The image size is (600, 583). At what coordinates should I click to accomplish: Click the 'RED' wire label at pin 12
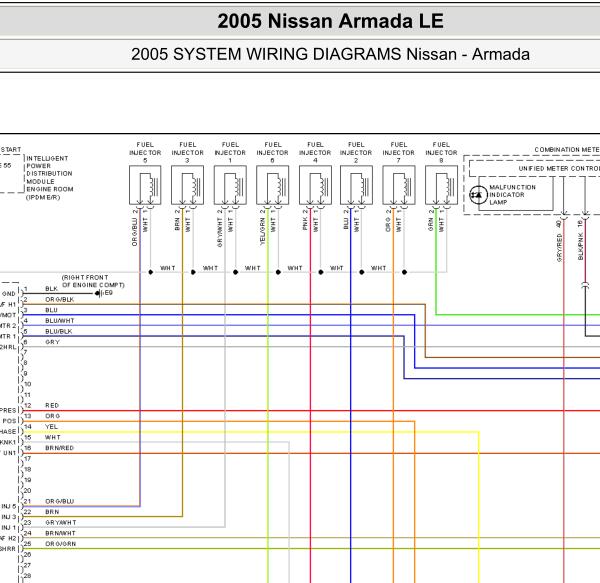52,405
